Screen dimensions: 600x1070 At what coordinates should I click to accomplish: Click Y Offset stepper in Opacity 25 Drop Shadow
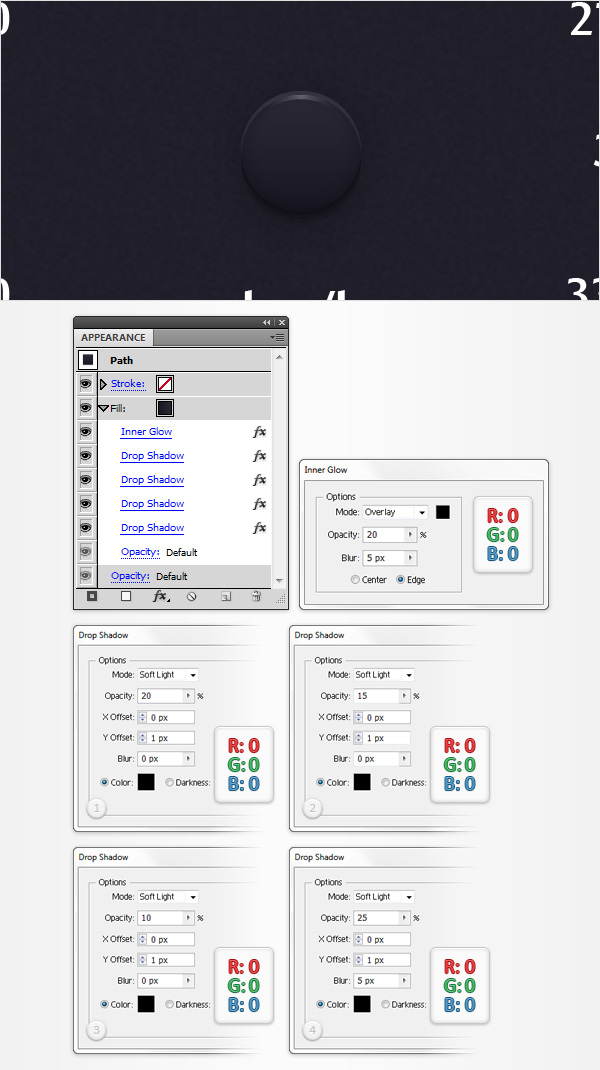pos(358,960)
